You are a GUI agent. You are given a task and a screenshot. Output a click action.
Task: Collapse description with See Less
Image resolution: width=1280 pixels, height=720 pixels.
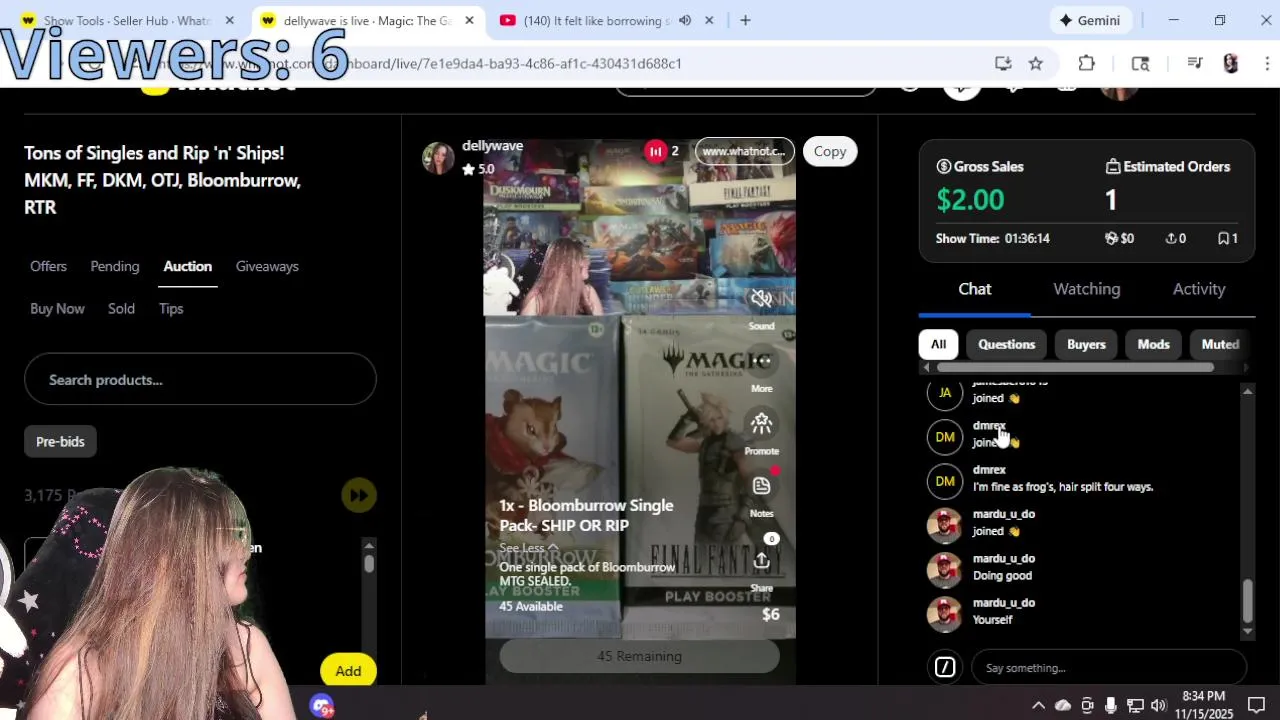pos(527,548)
